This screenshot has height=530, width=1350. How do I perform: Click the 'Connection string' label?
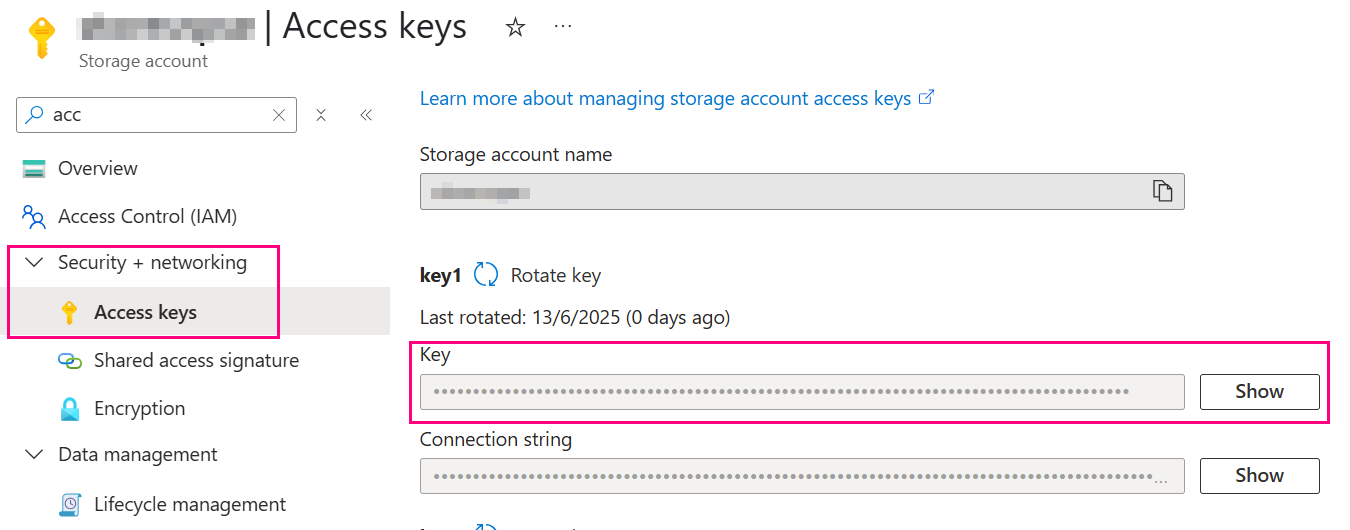[x=496, y=439]
